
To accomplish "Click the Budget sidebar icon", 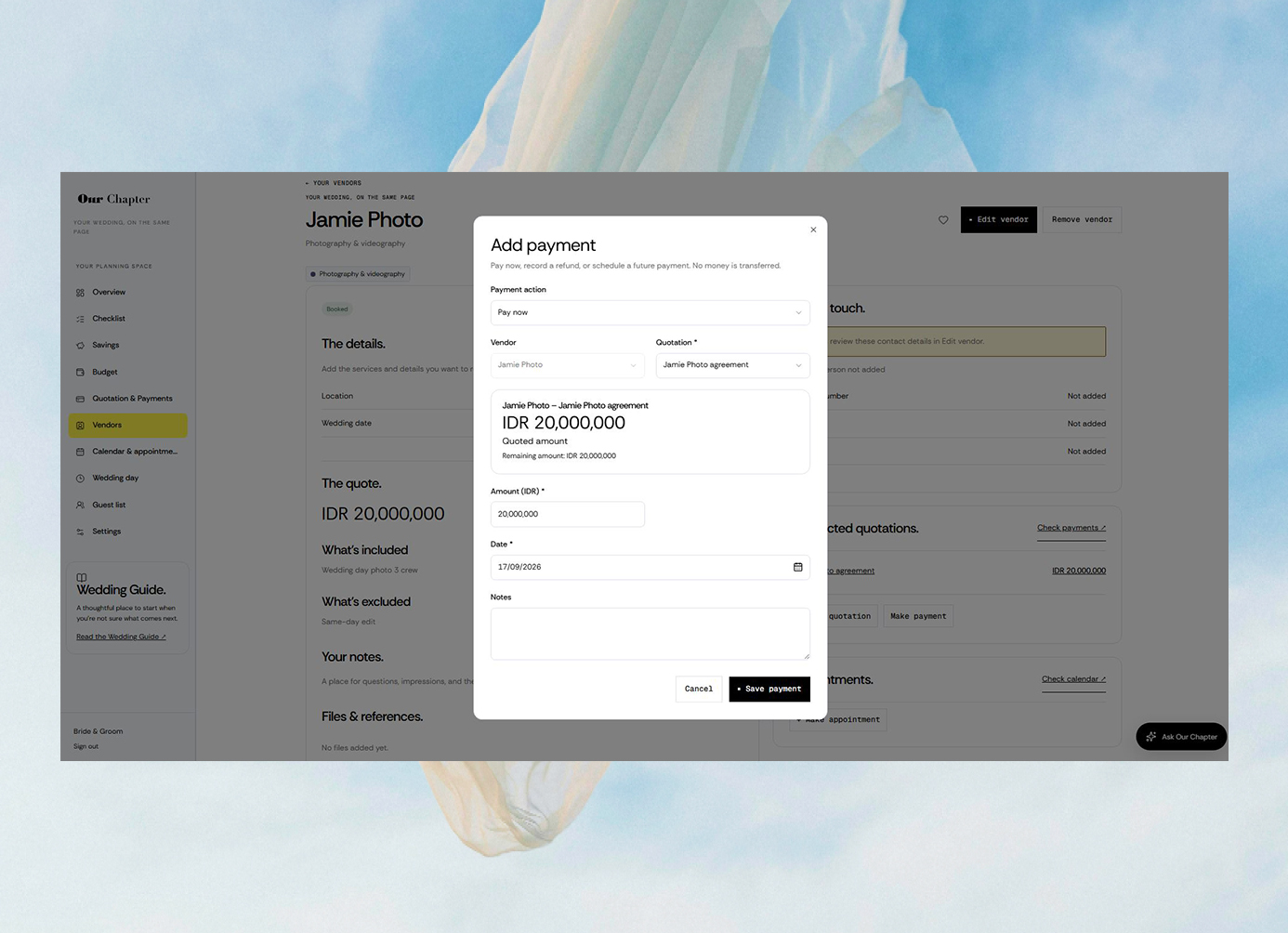I will coord(80,372).
